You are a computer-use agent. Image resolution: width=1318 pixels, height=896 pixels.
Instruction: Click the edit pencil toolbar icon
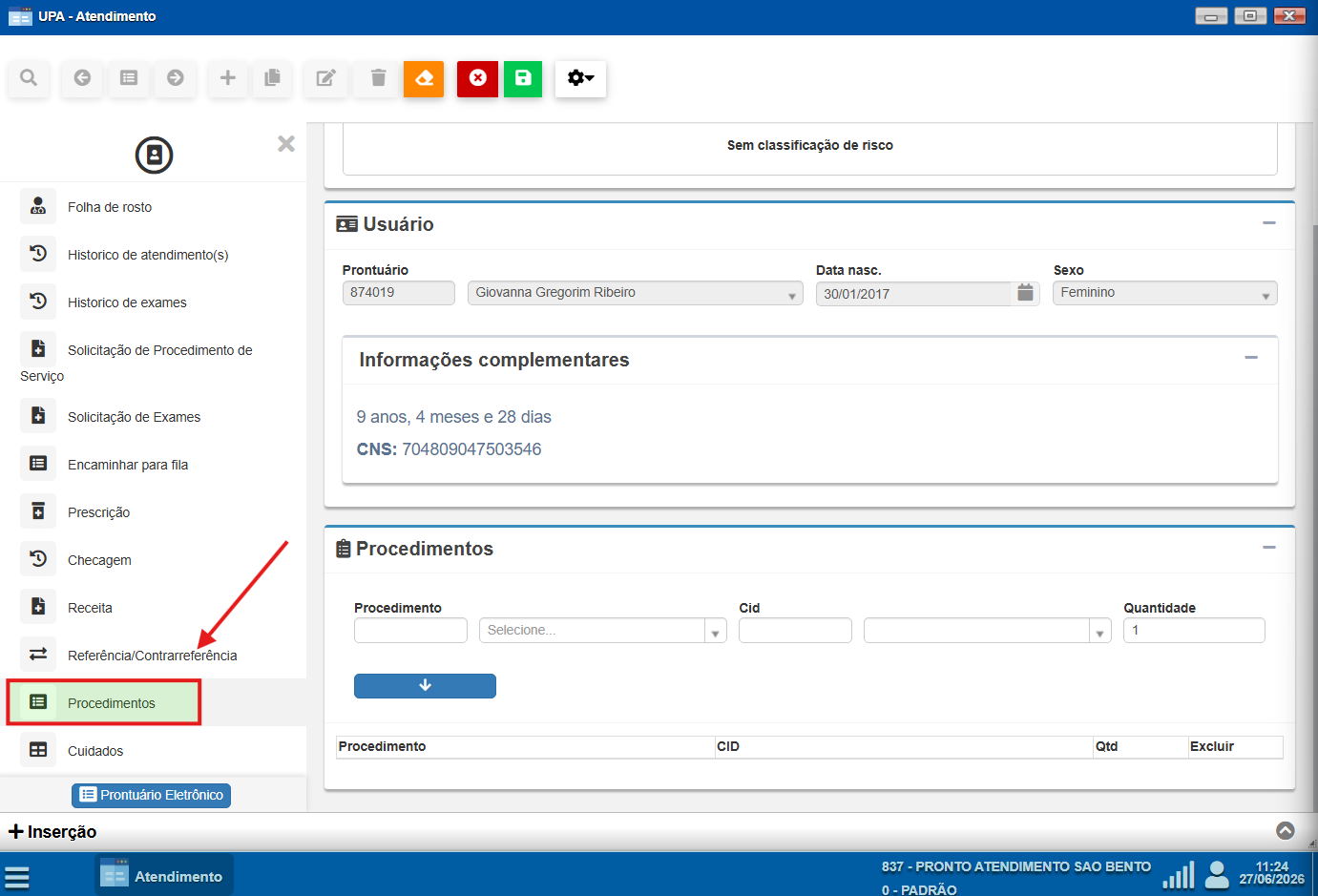(325, 78)
